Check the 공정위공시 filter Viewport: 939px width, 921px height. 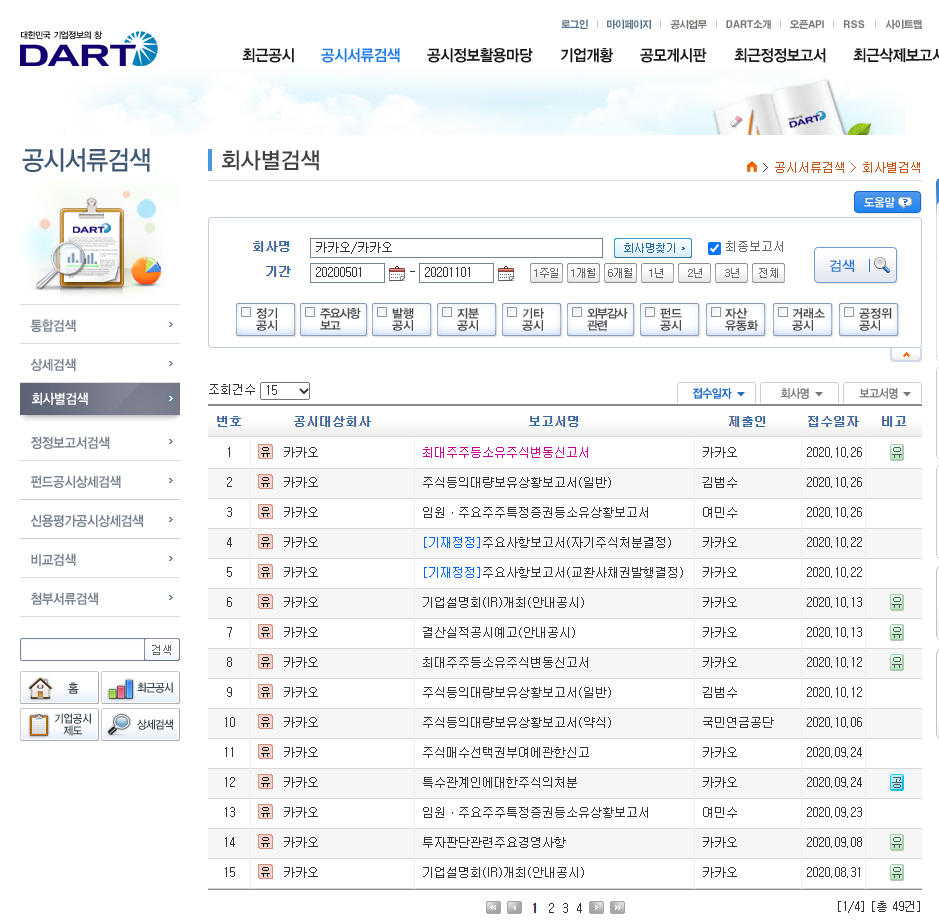pos(849,312)
